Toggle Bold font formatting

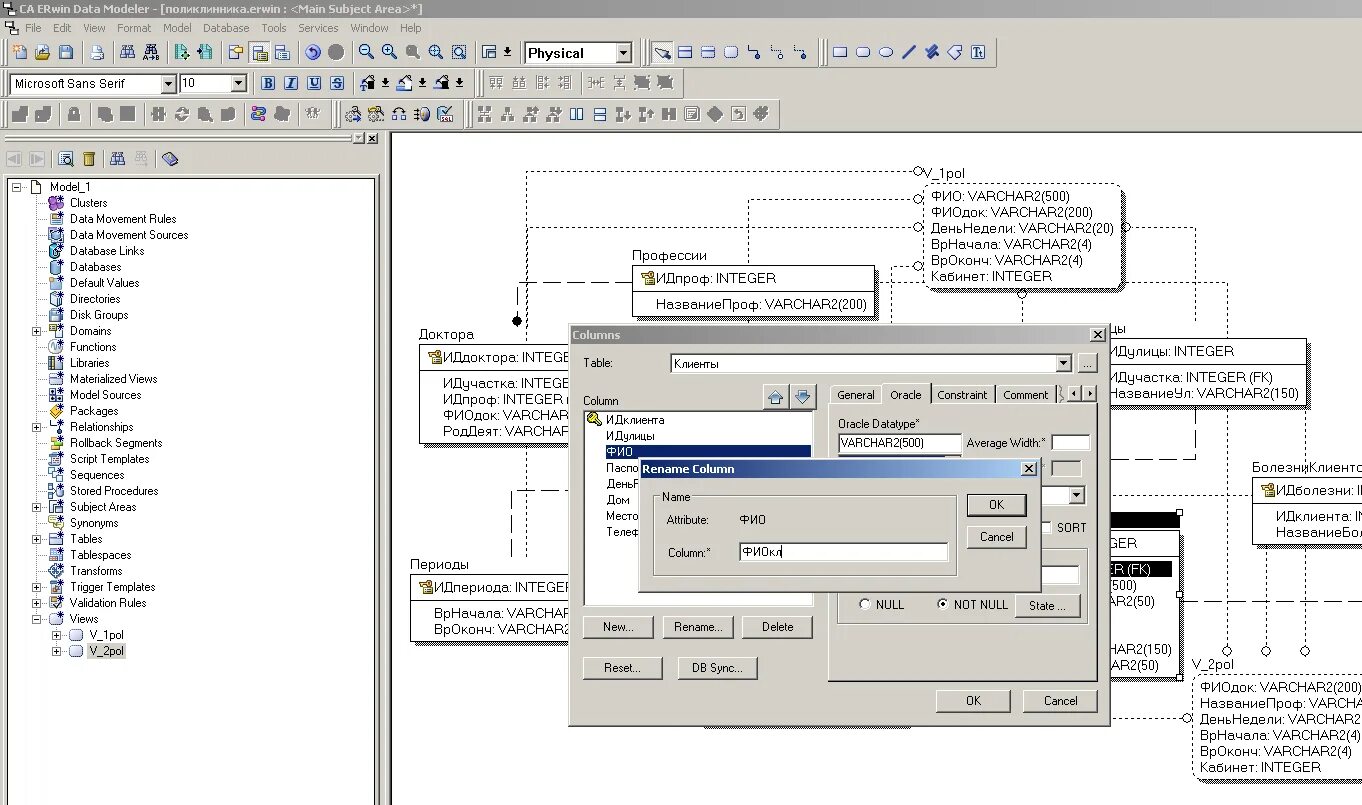[x=268, y=83]
